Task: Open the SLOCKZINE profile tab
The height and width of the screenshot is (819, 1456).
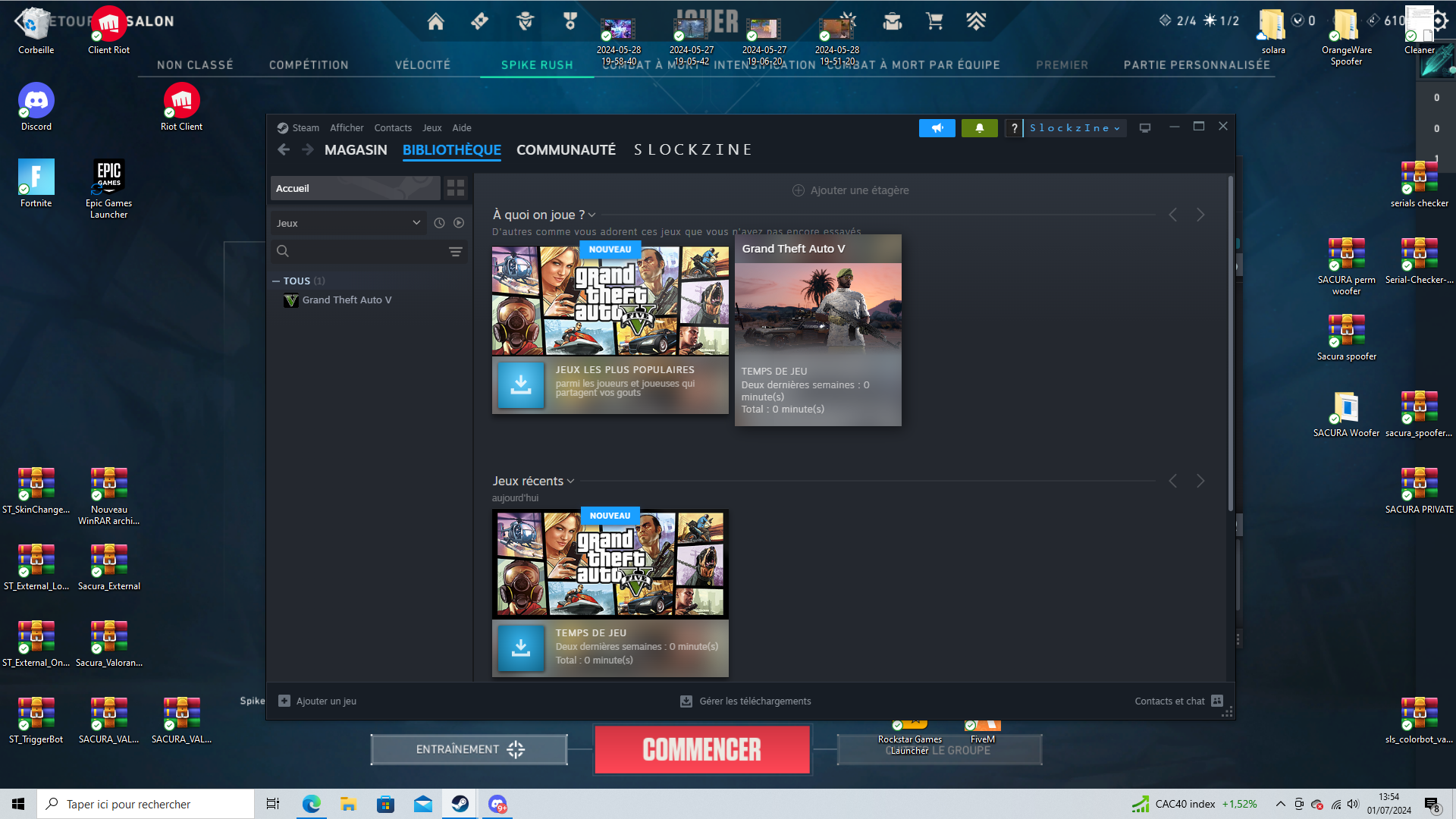Action: tap(693, 150)
